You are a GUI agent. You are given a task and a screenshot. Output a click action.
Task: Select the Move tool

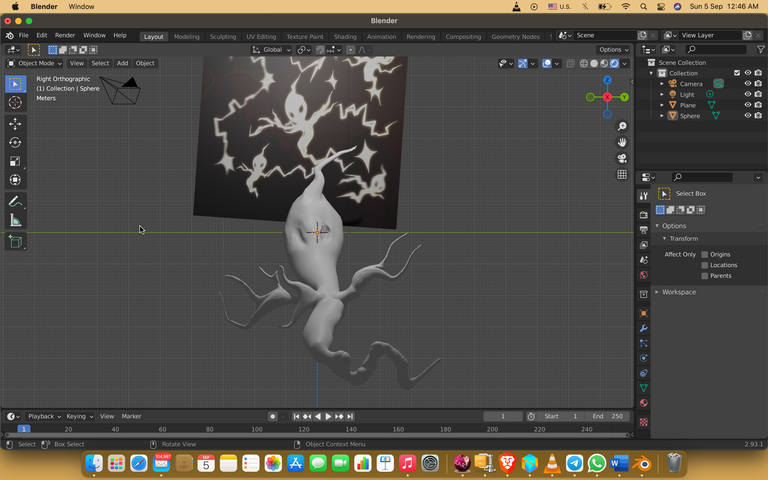[15, 123]
